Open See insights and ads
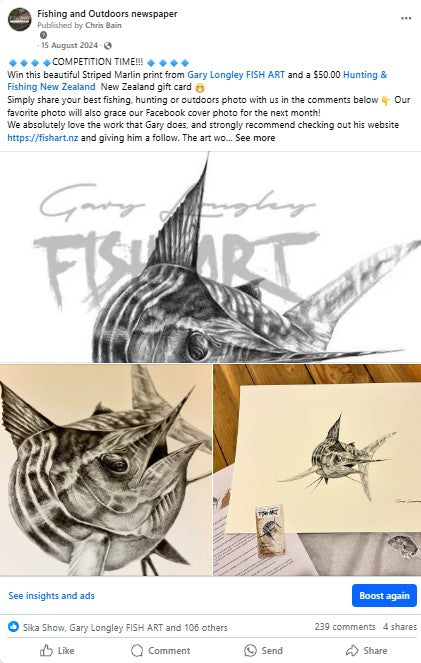Image resolution: width=421 pixels, height=663 pixels. 52,595
